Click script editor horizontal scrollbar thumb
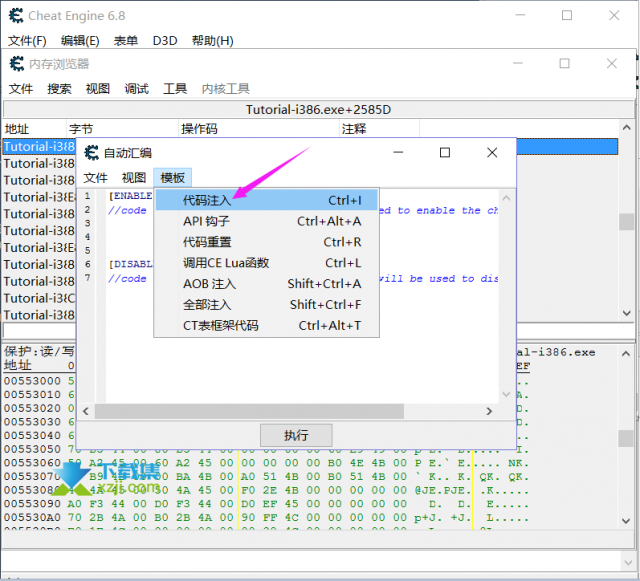This screenshot has height=581, width=640. point(249,412)
